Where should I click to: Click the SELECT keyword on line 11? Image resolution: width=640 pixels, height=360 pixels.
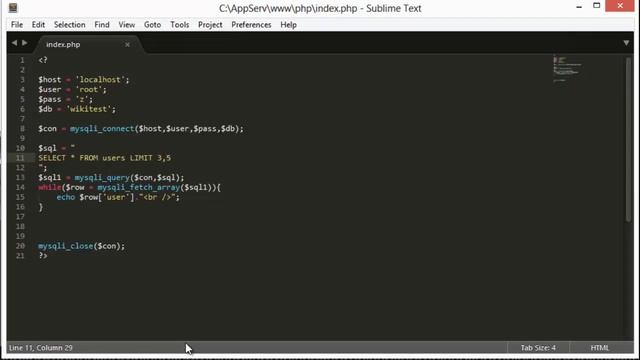[52, 158]
